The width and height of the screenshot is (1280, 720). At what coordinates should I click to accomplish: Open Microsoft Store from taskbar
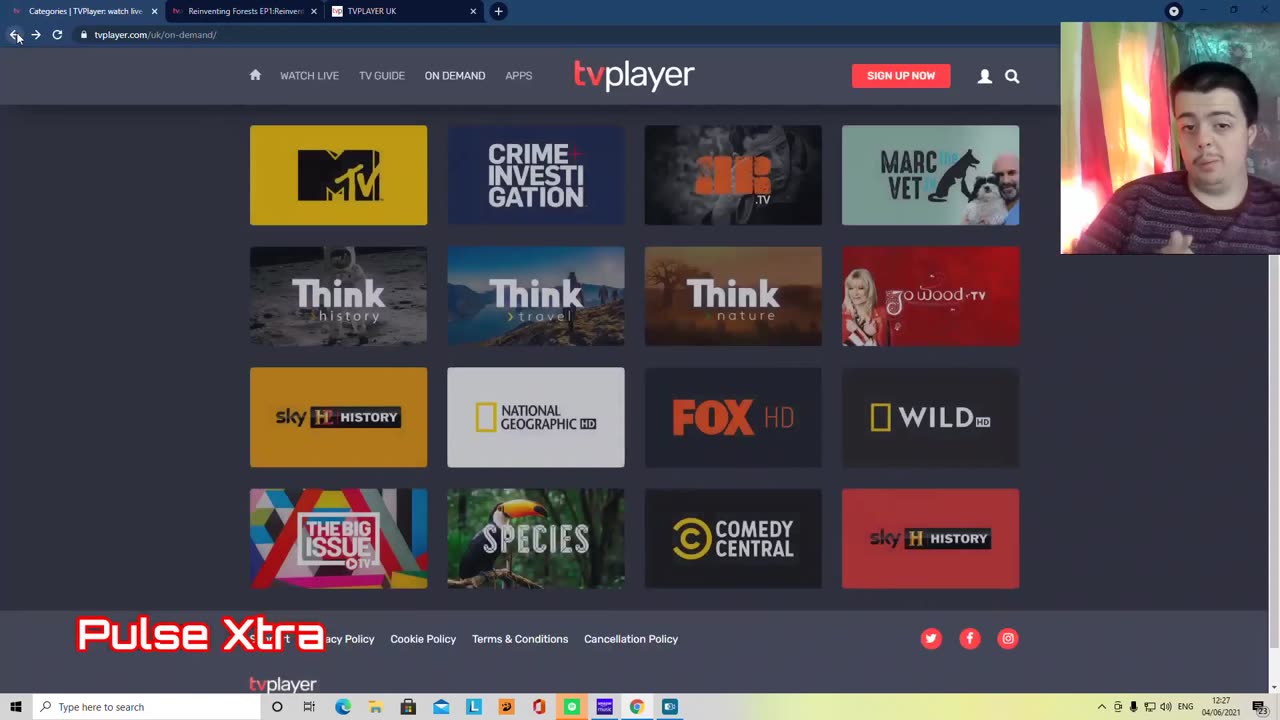coord(408,707)
